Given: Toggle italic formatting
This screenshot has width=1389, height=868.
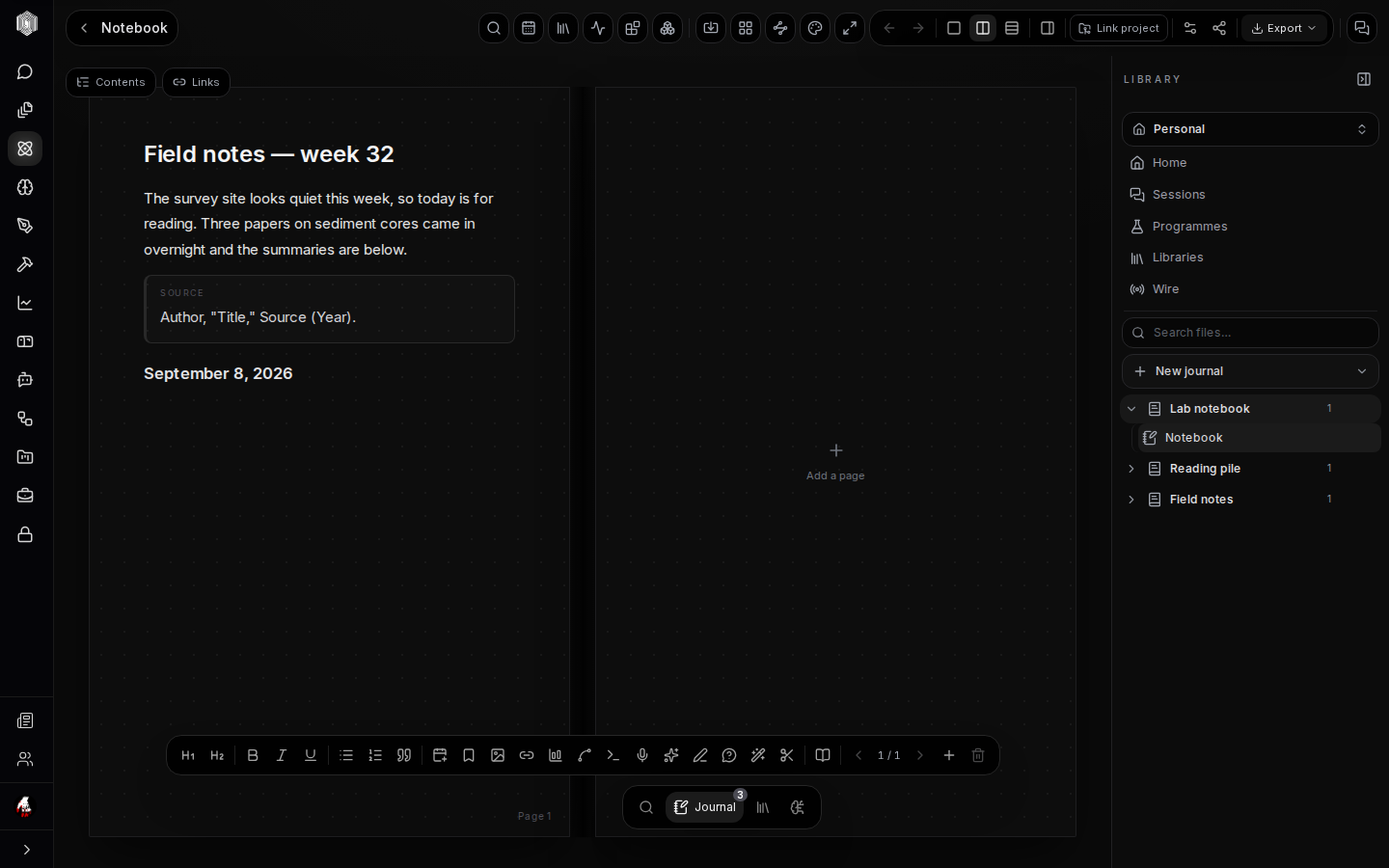Looking at the screenshot, I should click(x=282, y=755).
